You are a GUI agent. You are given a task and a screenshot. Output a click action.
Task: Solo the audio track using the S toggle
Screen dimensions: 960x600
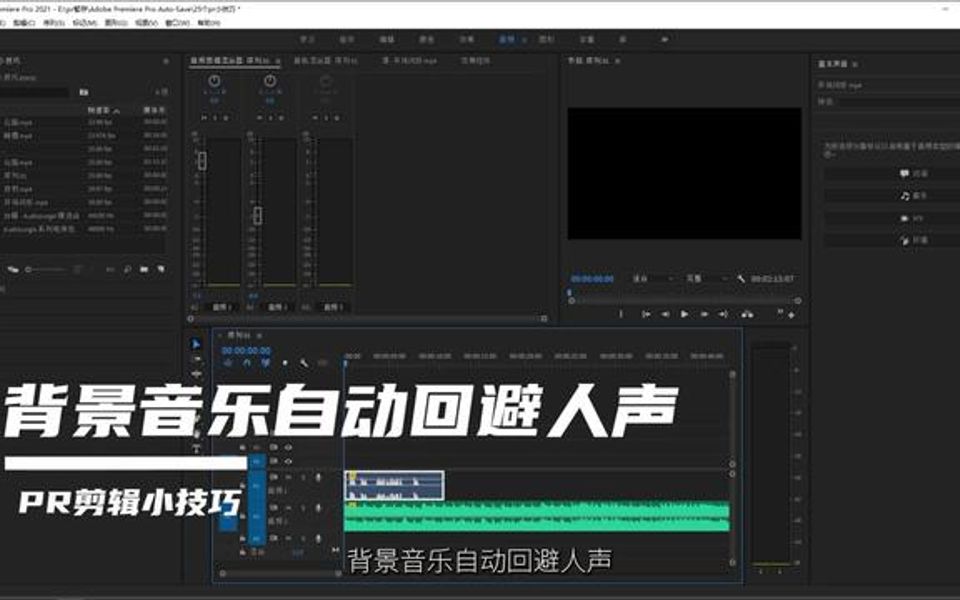pos(303,477)
